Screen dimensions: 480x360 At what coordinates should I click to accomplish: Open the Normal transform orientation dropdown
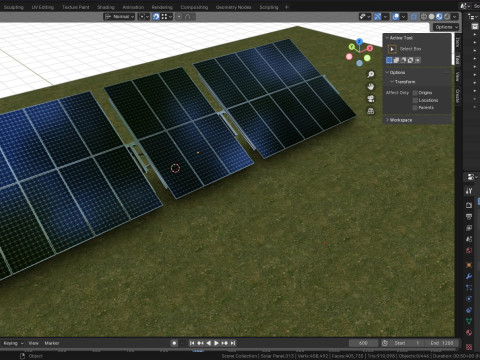click(119, 17)
